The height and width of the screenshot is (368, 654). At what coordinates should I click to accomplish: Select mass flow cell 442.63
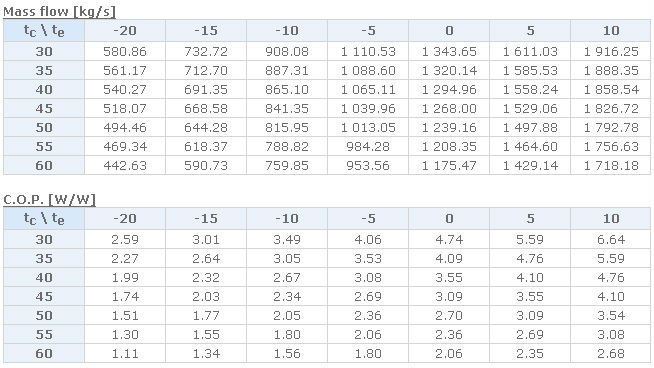(x=125, y=166)
